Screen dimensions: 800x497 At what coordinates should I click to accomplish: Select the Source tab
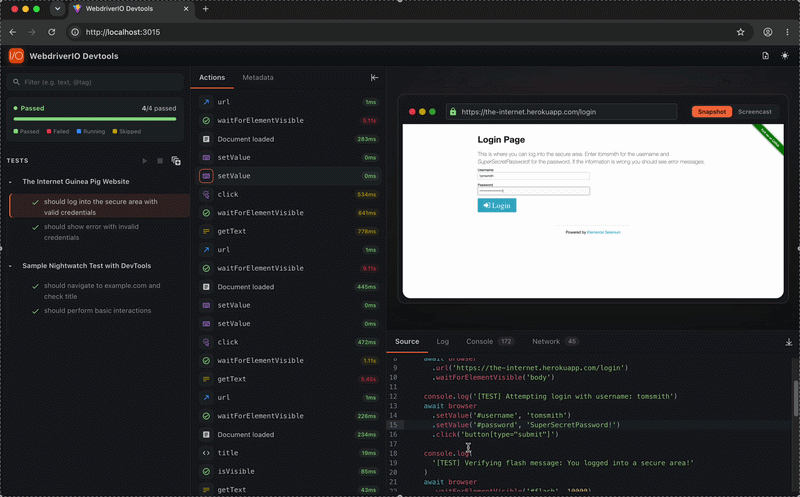click(407, 341)
